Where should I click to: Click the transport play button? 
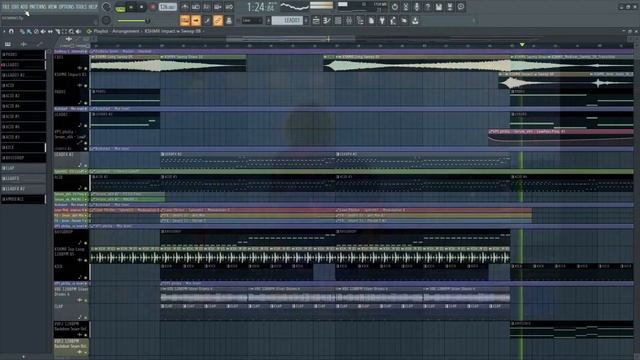coord(131,7)
